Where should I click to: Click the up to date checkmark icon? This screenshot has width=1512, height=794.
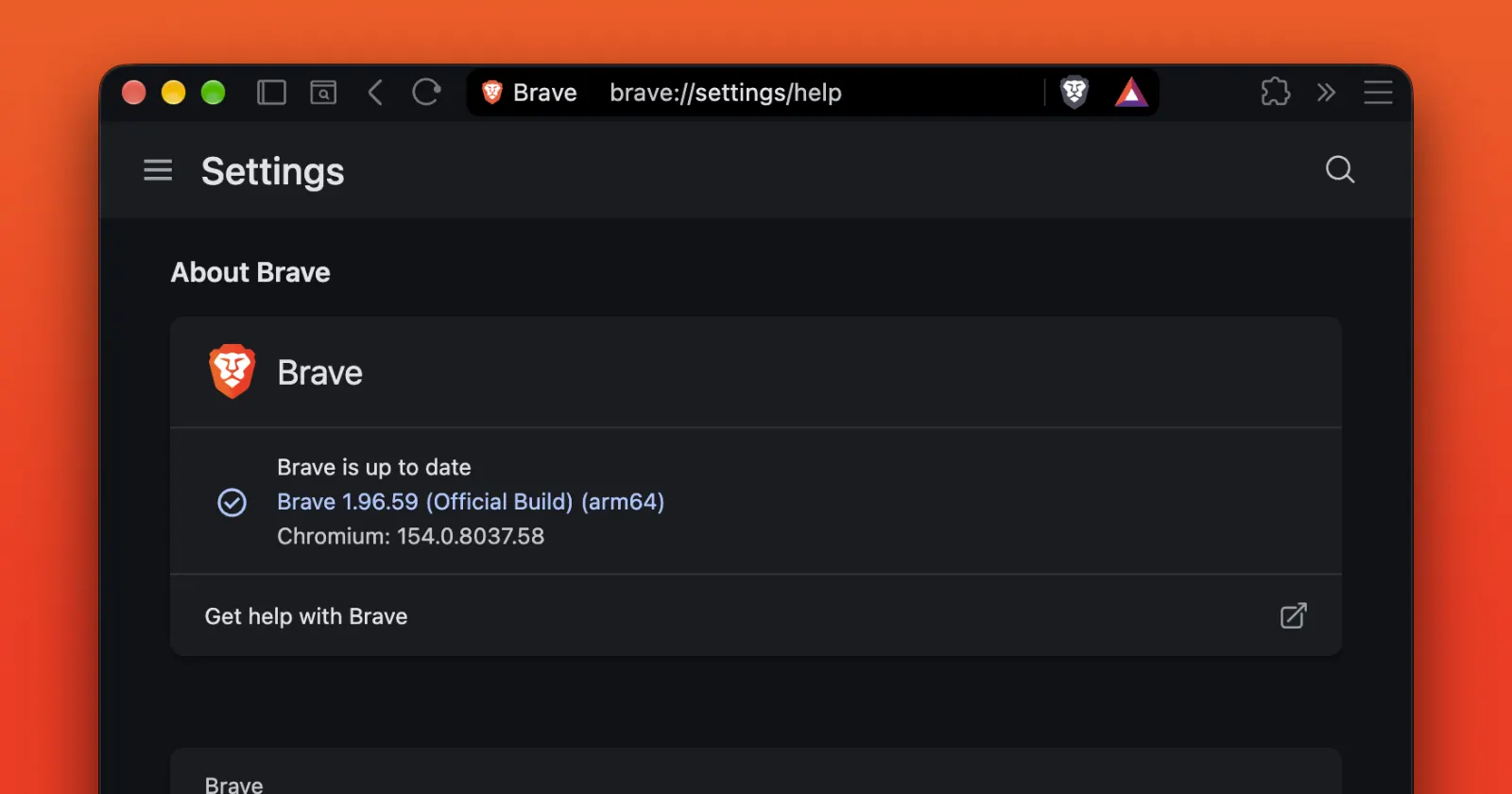tap(232, 502)
